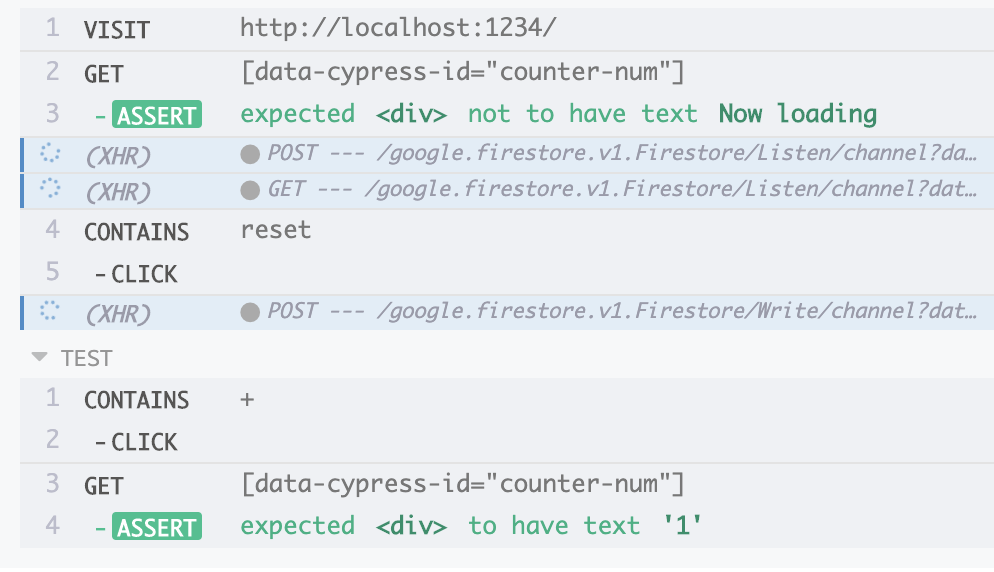The width and height of the screenshot is (994, 572).
Task: Click the TEST section header label
Action: 86,358
